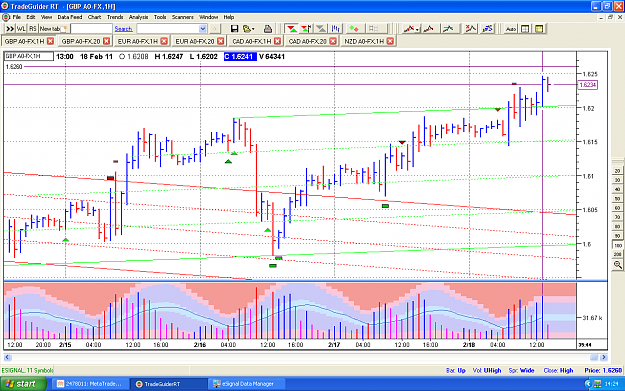Open the Trends menu
Screen dimensions: 625x391
(115, 17)
